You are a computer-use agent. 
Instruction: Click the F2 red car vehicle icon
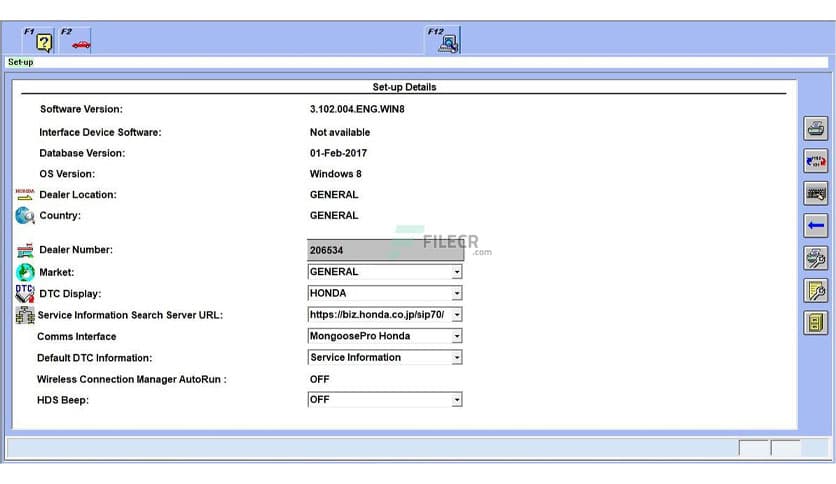75,40
